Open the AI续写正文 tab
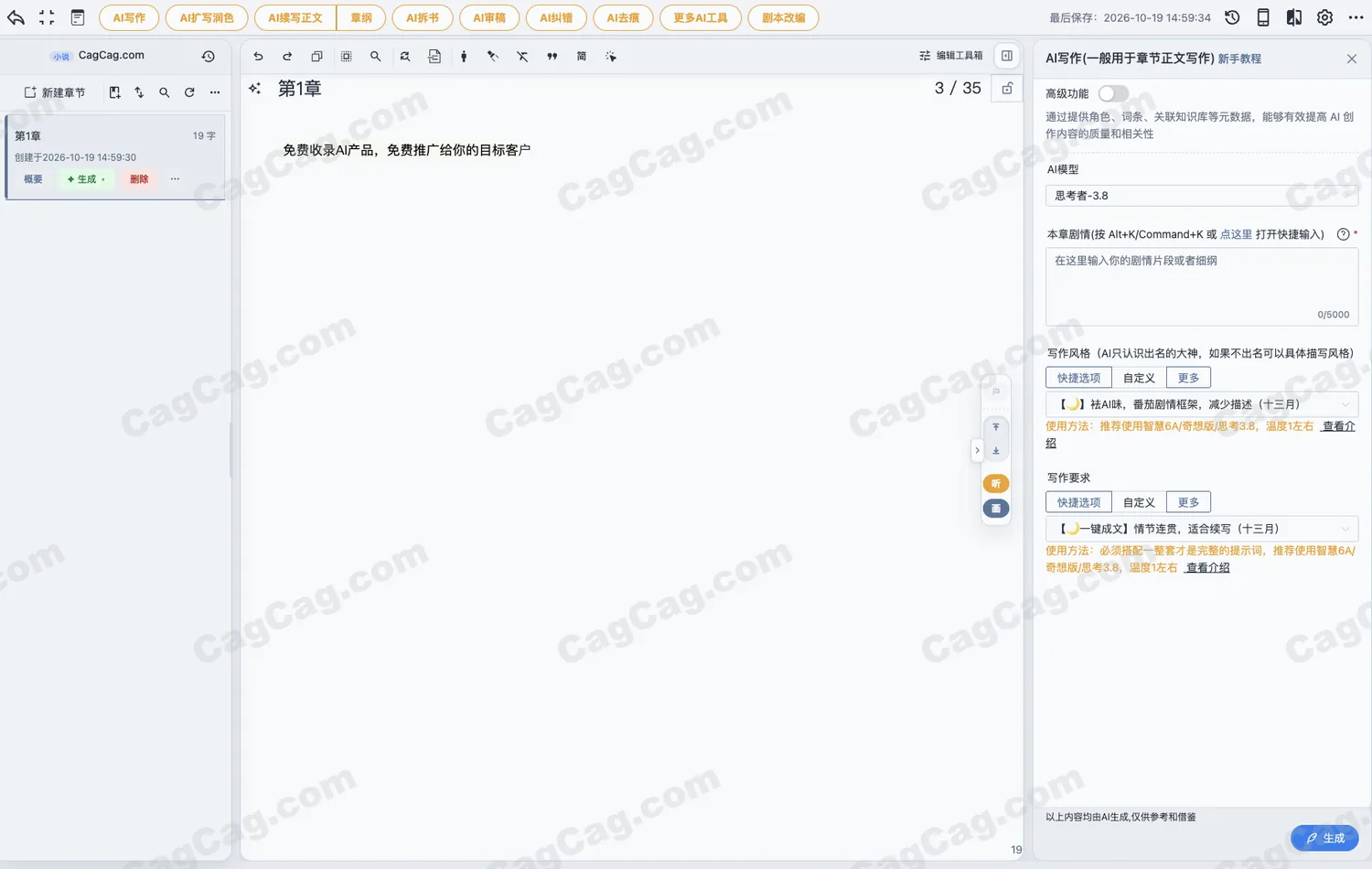The image size is (1372, 869). [295, 17]
